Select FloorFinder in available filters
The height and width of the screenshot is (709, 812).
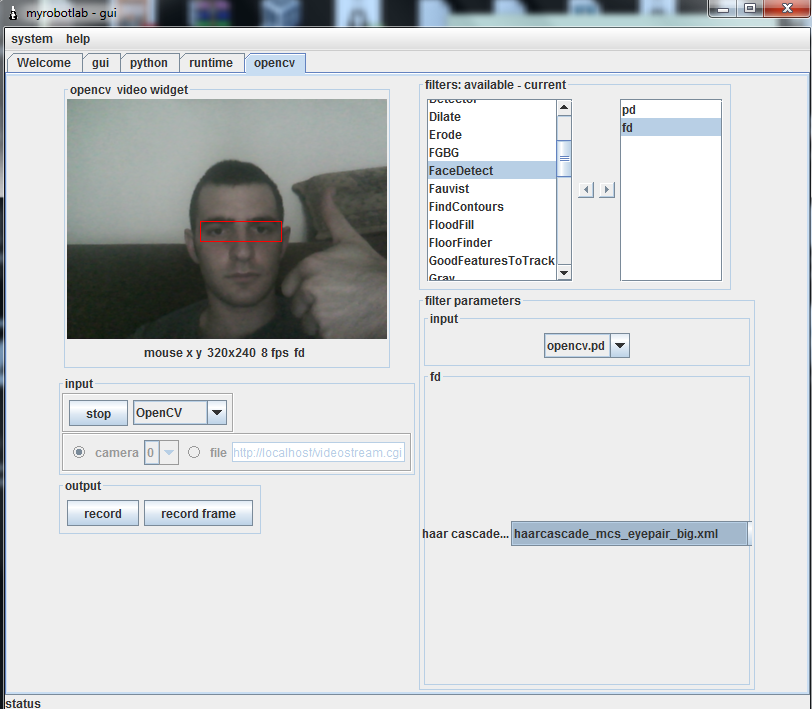coord(492,242)
